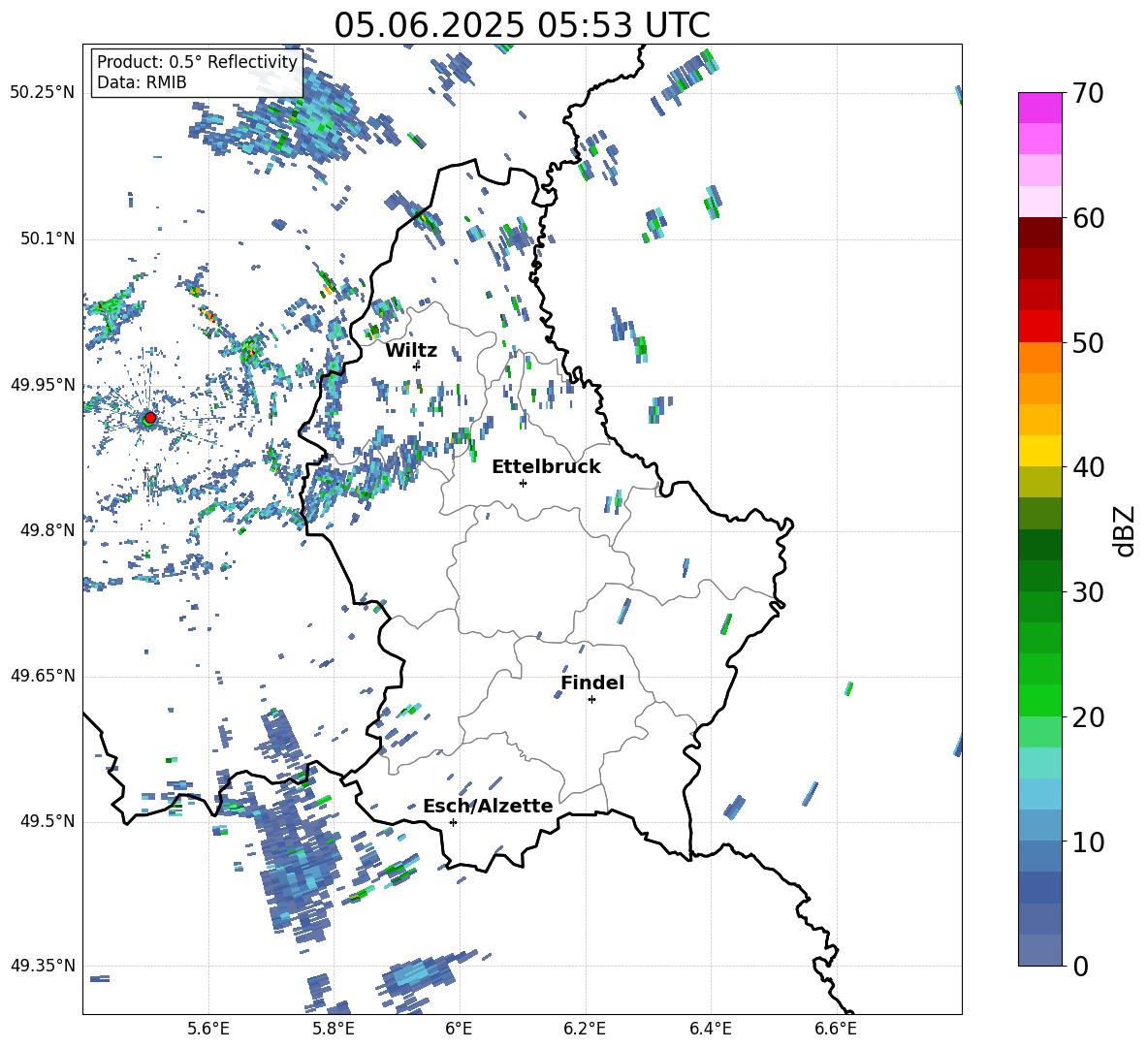Click the 49.35°N latitude label
The image size is (1148, 1048).
click(43, 966)
